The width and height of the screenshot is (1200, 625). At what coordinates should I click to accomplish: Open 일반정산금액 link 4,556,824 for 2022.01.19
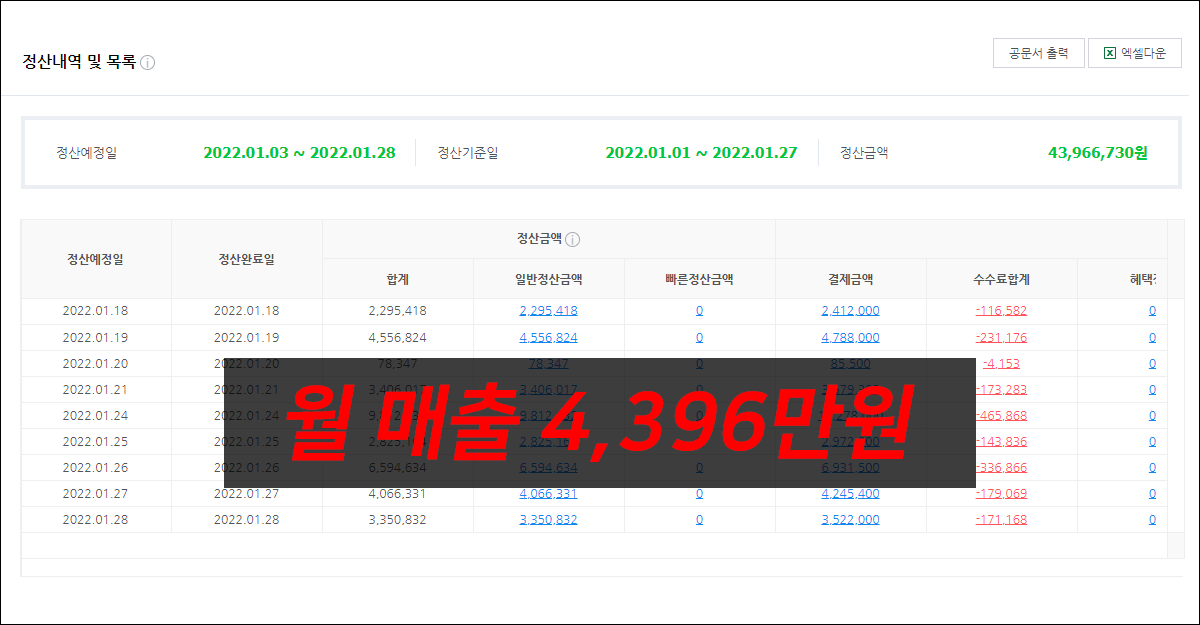click(x=548, y=337)
